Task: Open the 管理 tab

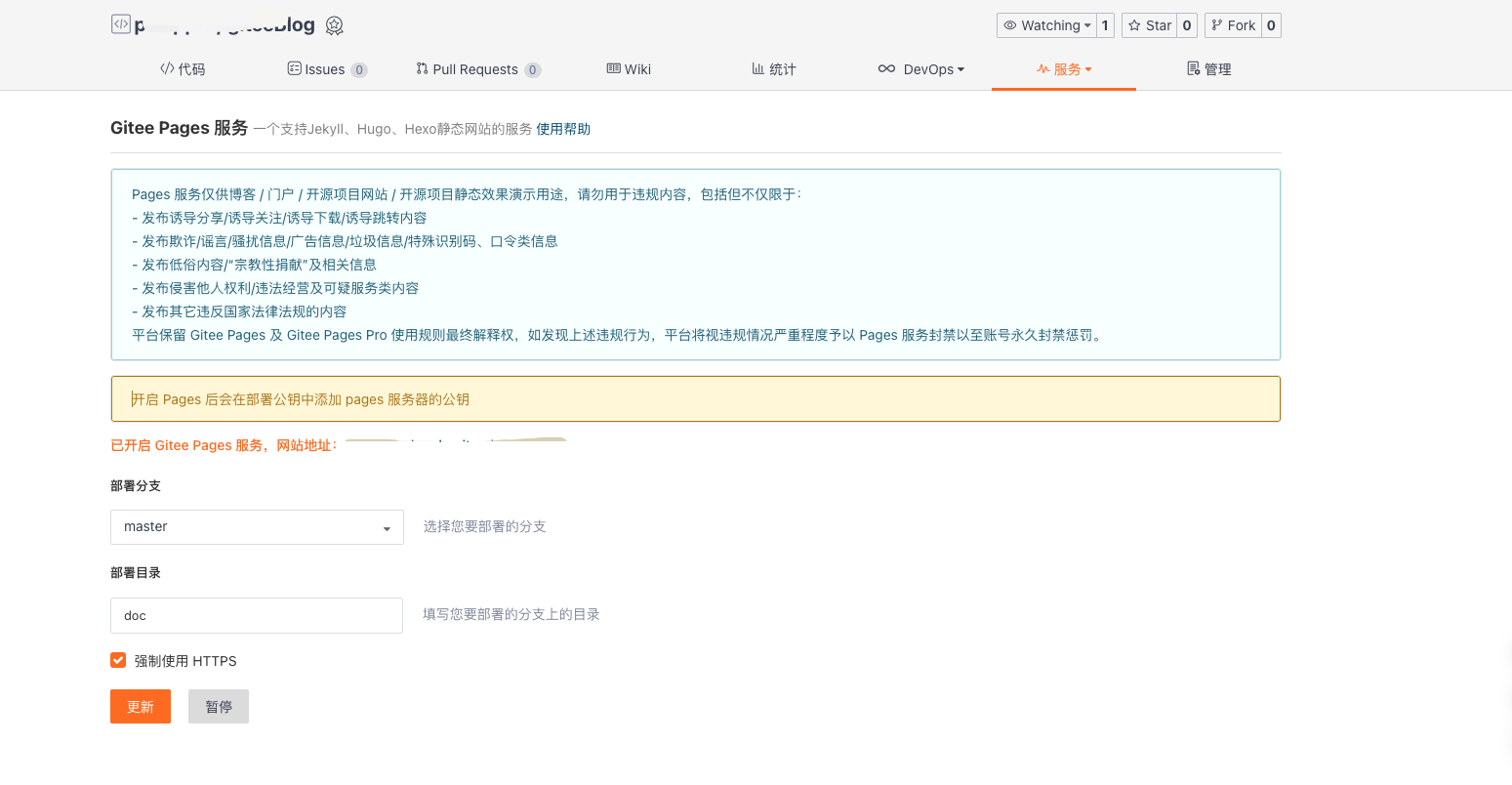Action: (1208, 69)
